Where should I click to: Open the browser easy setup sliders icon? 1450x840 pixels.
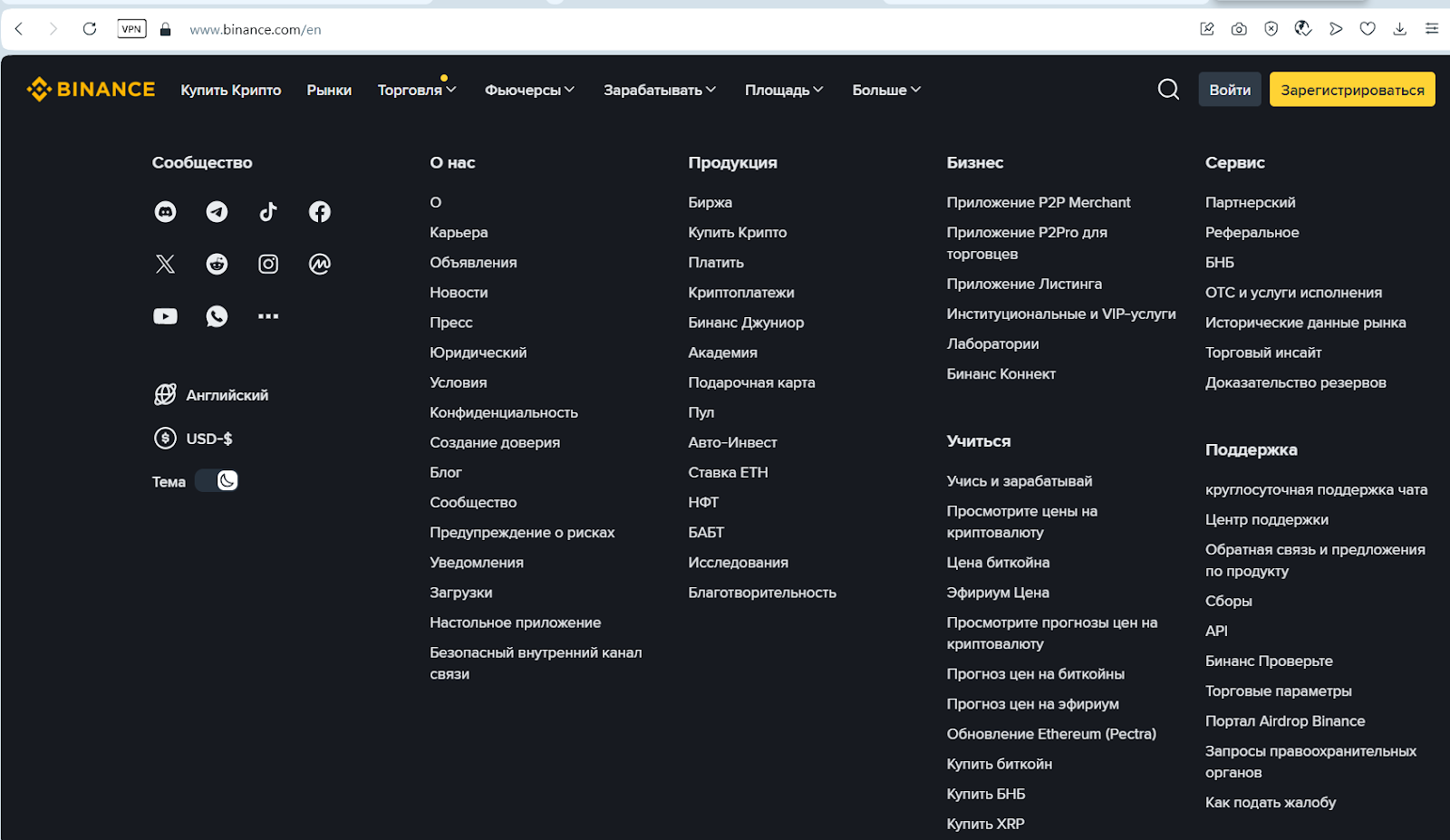pos(1432,29)
